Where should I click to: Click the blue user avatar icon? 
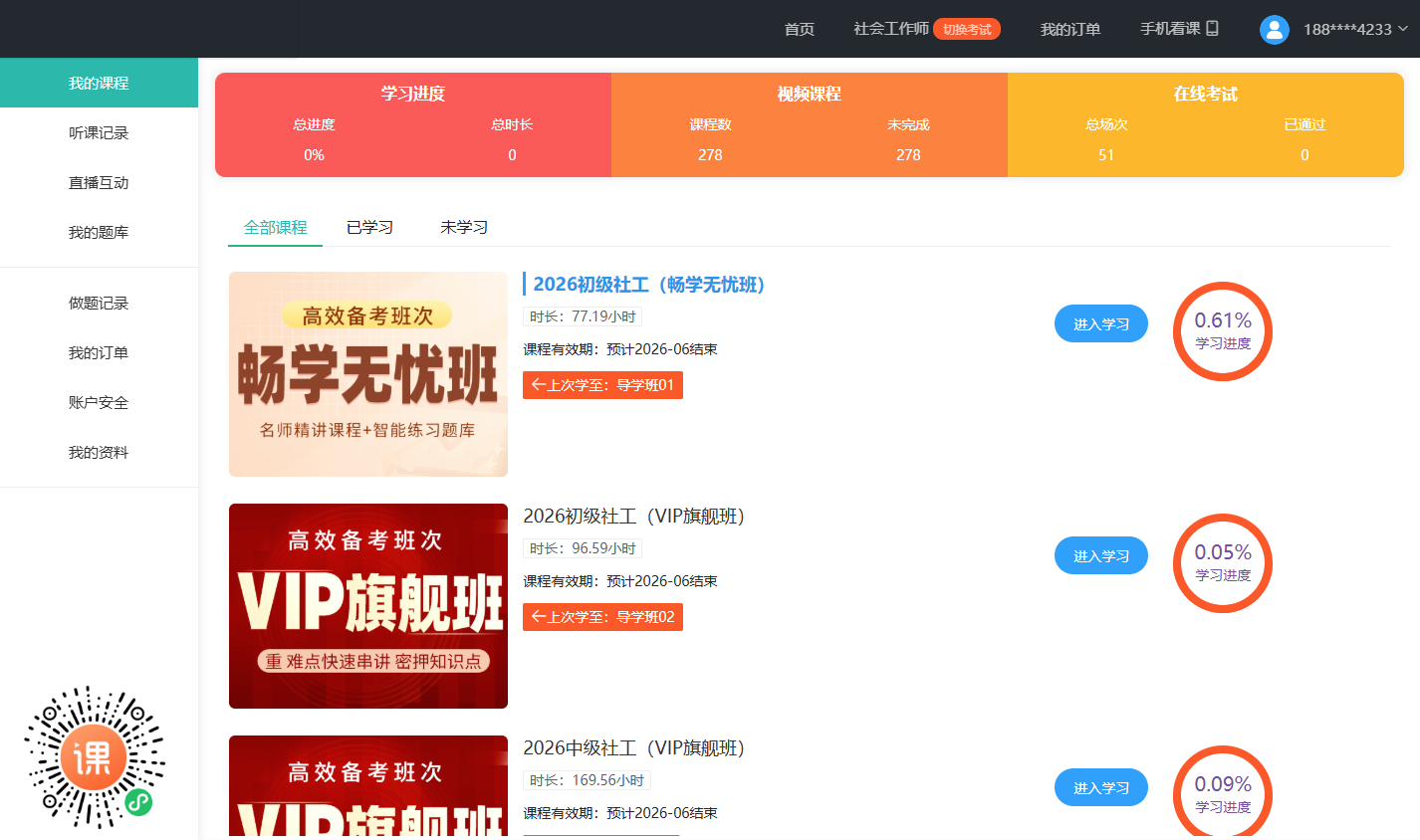1274,29
